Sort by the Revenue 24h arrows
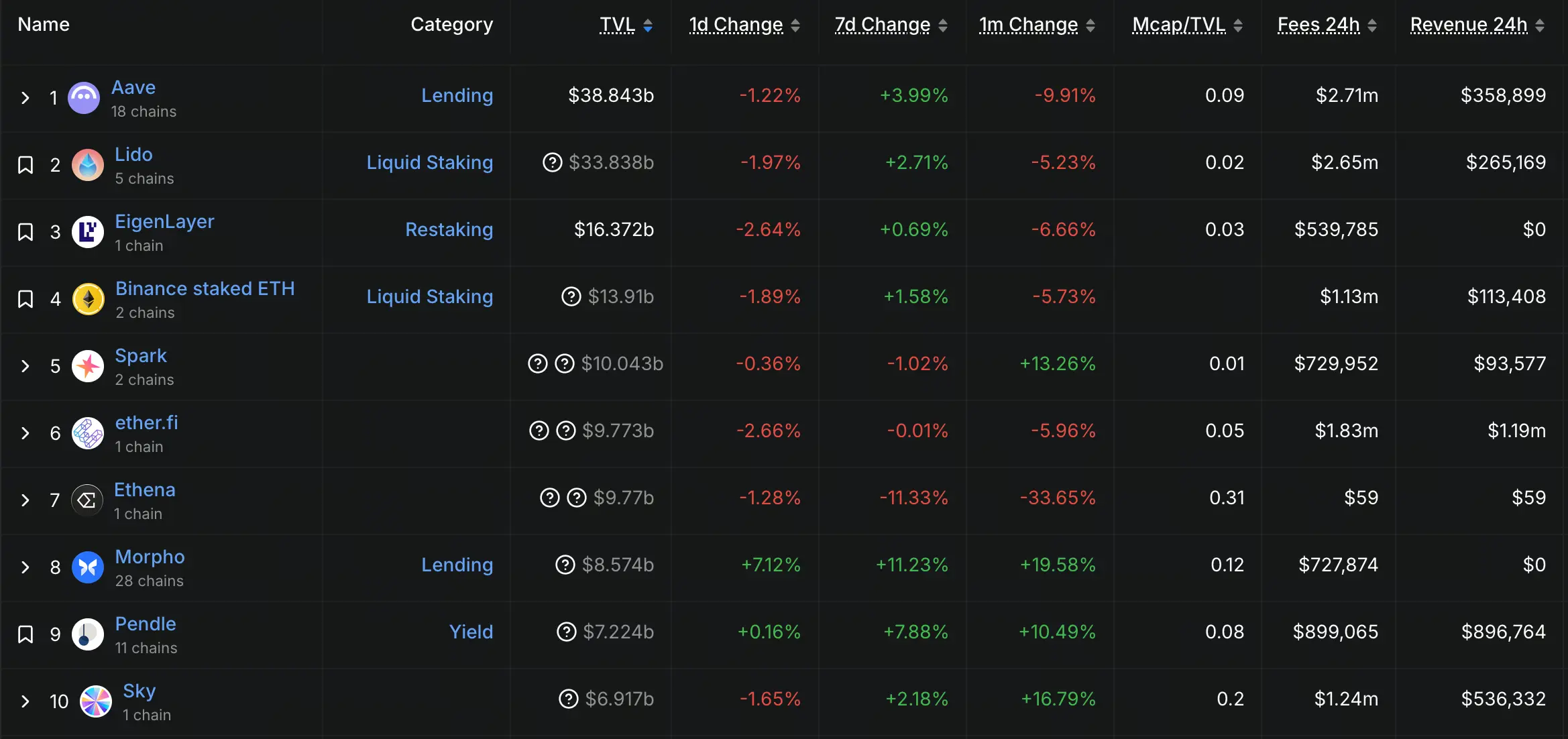This screenshot has height=739, width=1568. coord(1540,25)
